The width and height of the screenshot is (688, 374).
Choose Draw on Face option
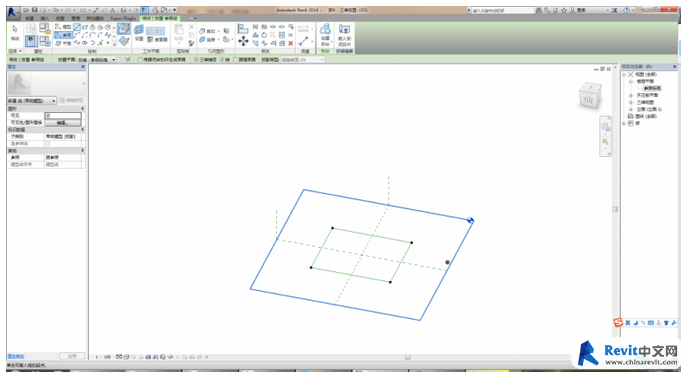tap(124, 41)
